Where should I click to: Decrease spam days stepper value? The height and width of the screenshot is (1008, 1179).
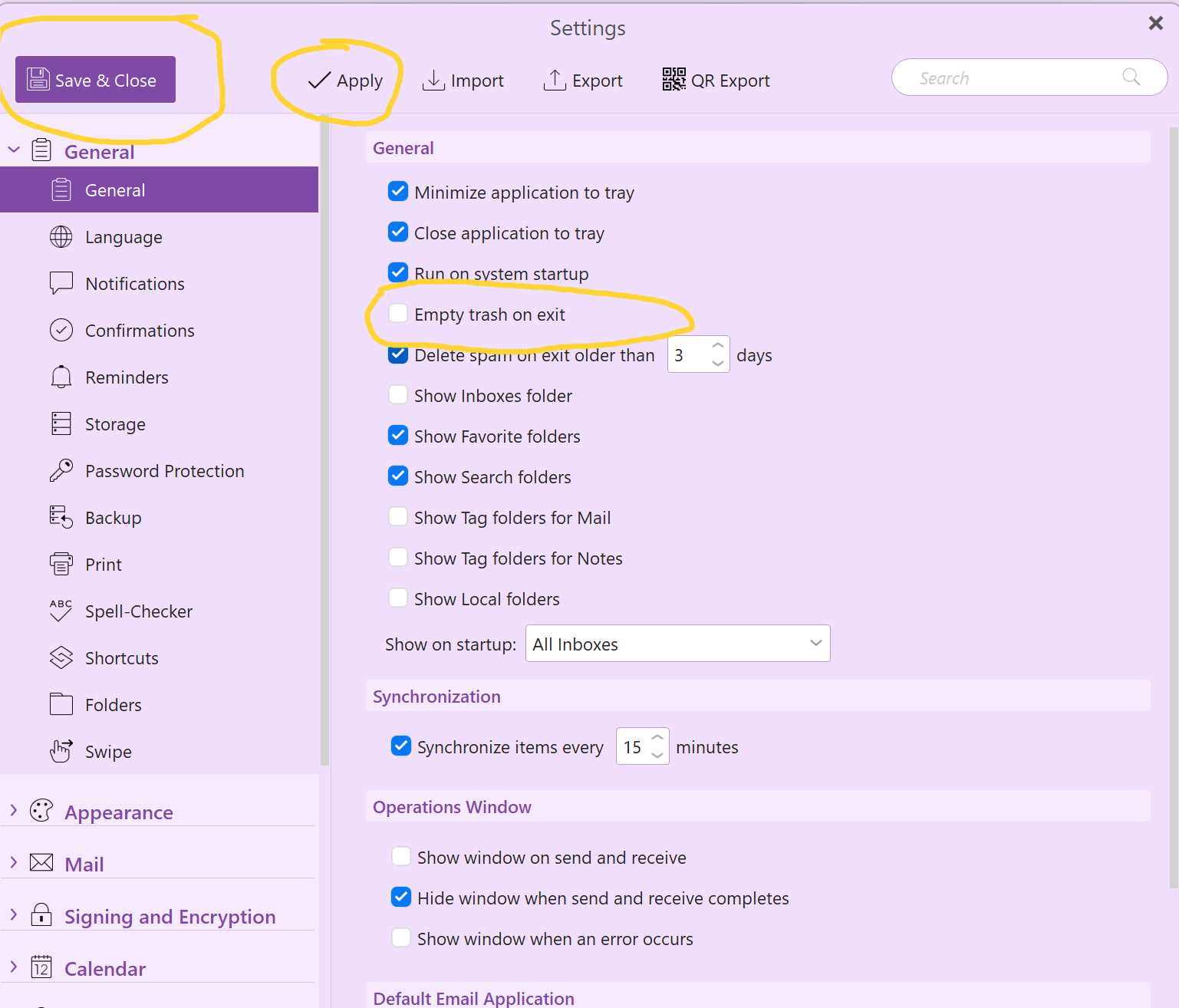[718, 364]
